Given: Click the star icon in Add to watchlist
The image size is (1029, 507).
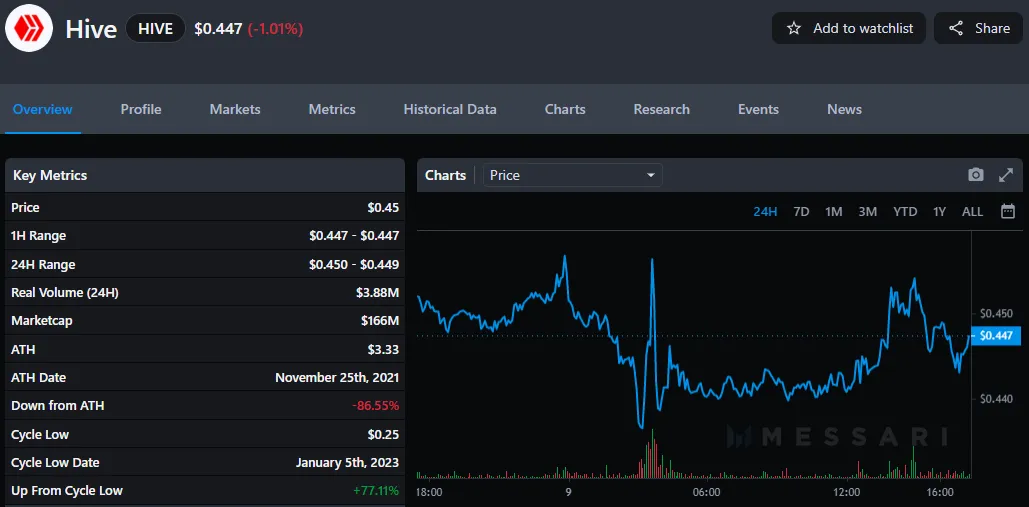Looking at the screenshot, I should click(x=794, y=28).
